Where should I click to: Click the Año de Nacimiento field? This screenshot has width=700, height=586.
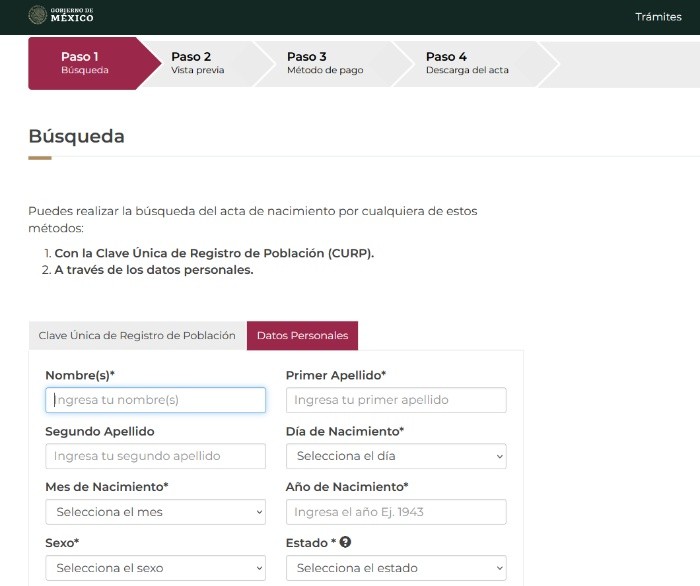tap(396, 512)
